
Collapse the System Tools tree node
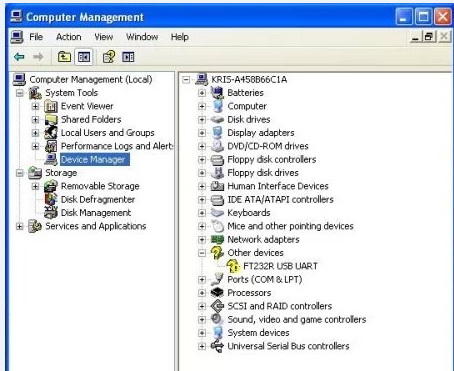click(20, 93)
